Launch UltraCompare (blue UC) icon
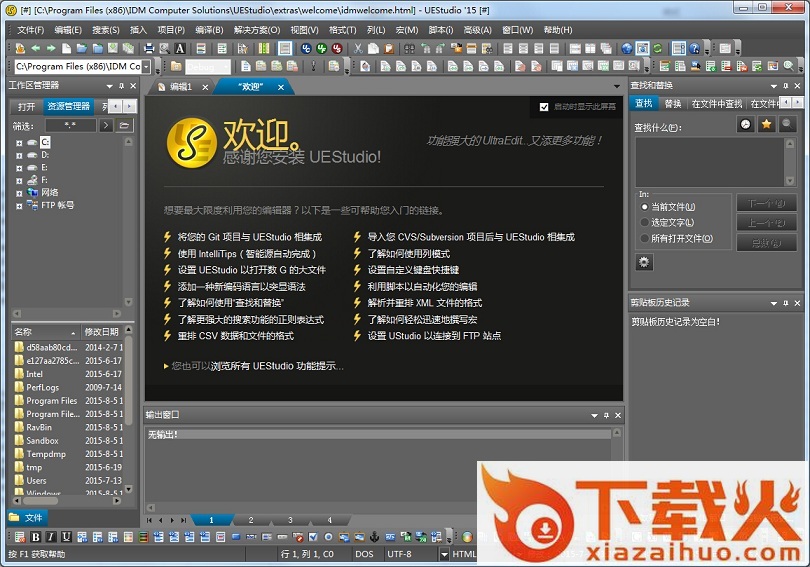 [306, 49]
